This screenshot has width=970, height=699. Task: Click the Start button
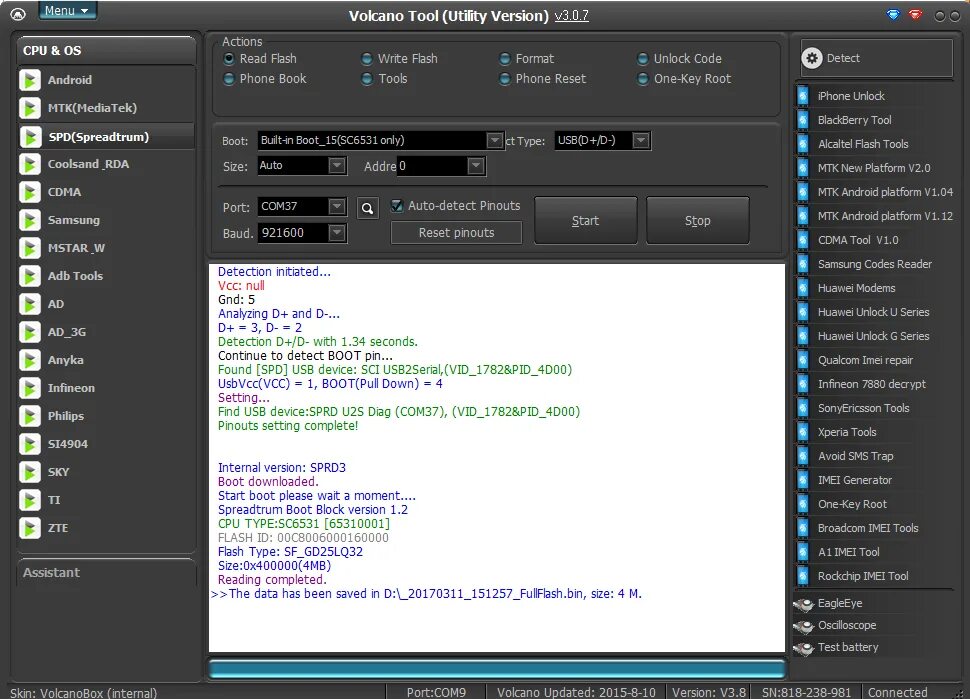(585, 221)
